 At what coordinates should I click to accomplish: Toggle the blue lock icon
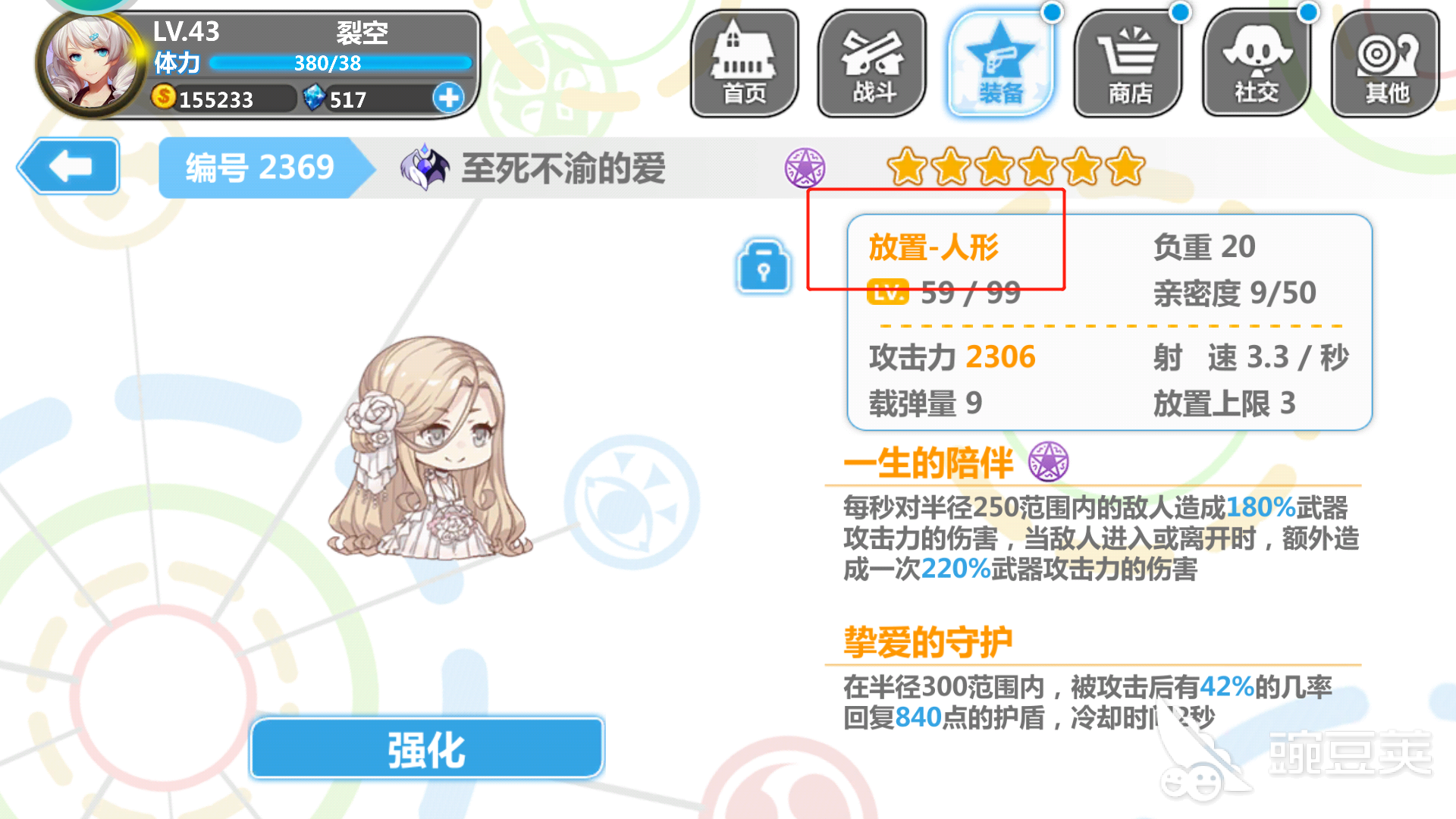764,267
